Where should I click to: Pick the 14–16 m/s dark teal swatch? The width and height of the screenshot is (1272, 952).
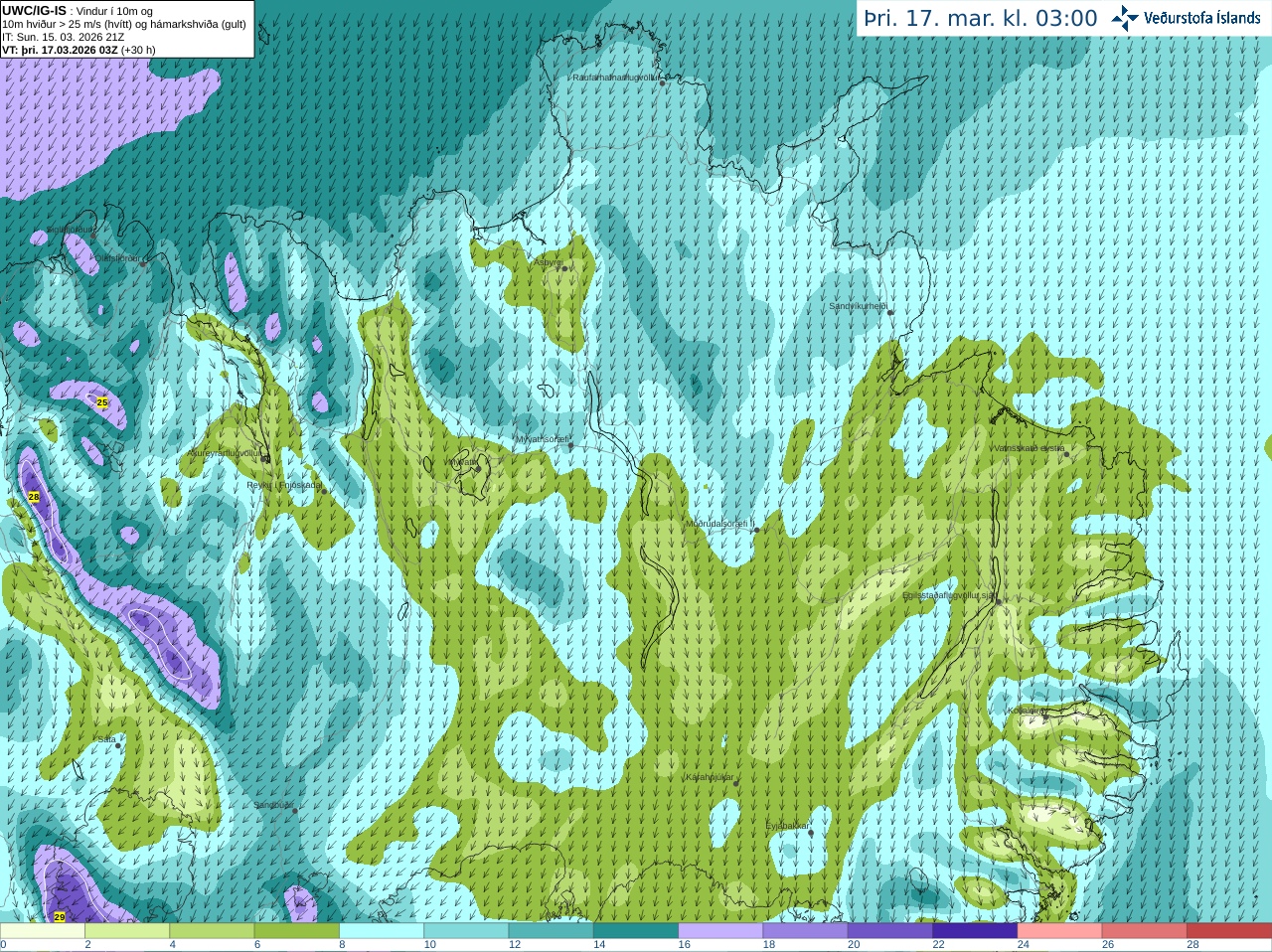tap(636, 931)
